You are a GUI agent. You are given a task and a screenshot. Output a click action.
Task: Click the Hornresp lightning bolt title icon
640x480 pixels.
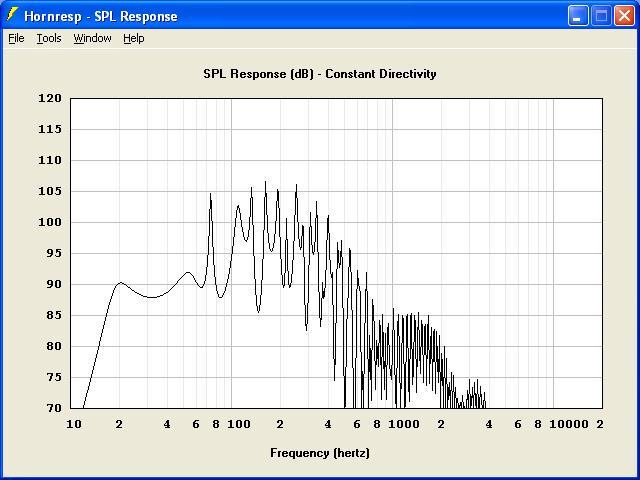click(12, 15)
